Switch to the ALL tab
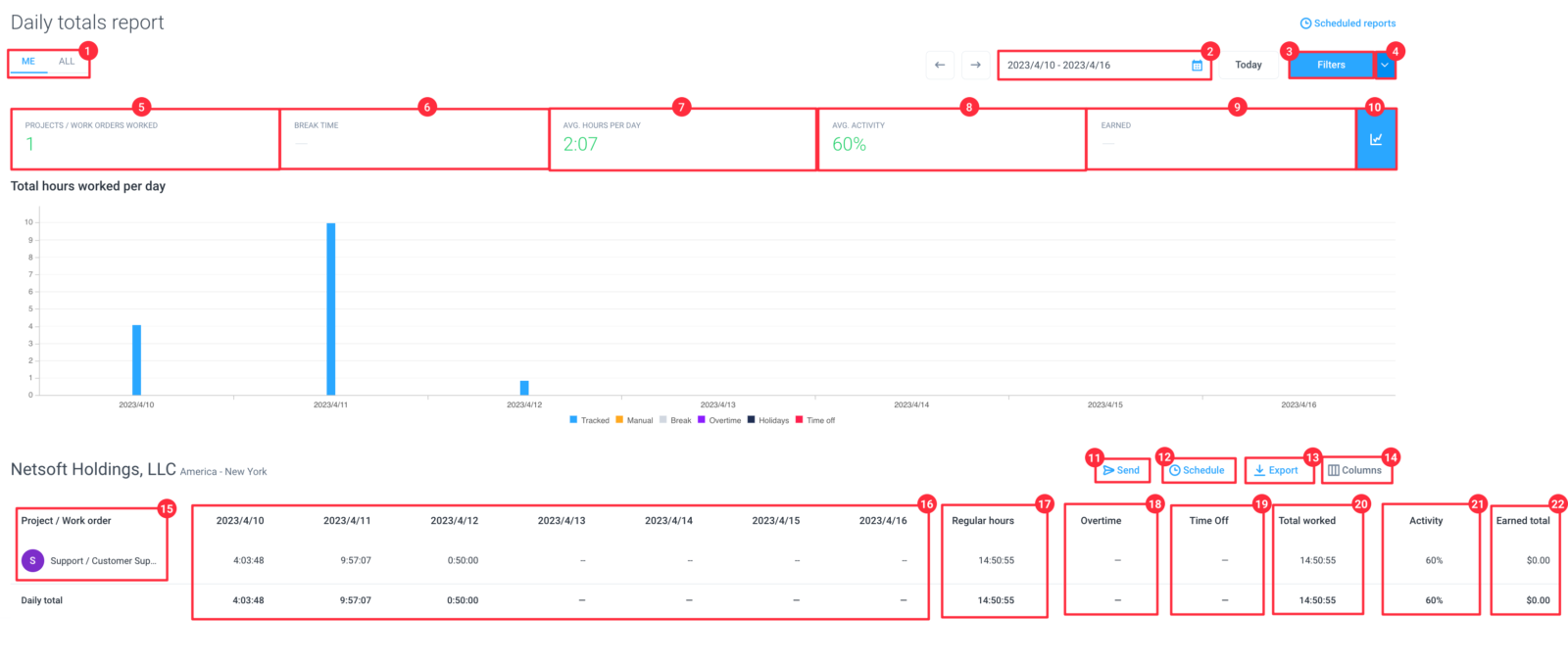The height and width of the screenshot is (663, 1568). (x=67, y=62)
